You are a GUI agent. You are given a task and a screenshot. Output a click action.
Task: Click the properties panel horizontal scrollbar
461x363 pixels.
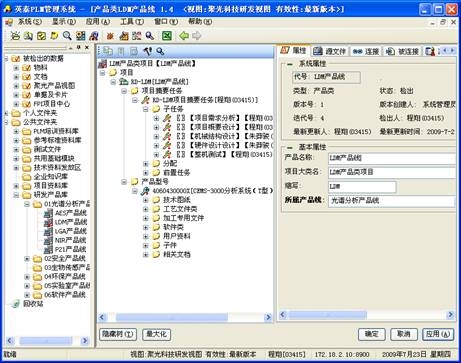click(366, 315)
